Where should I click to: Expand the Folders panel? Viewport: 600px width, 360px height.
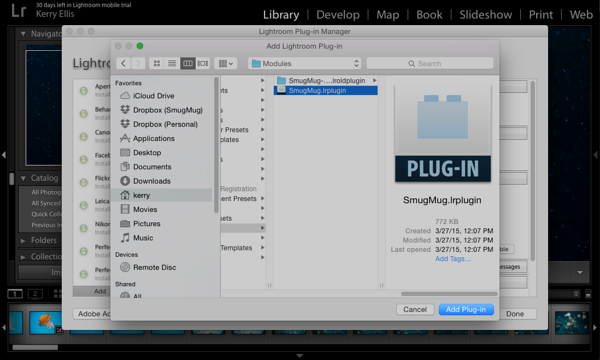[x=23, y=241]
